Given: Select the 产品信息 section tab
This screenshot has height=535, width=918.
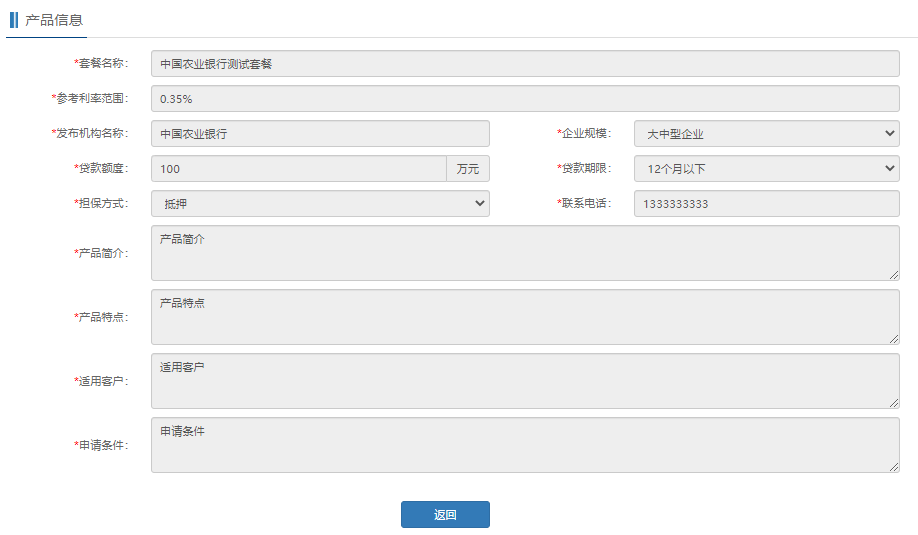Looking at the screenshot, I should [x=54, y=20].
